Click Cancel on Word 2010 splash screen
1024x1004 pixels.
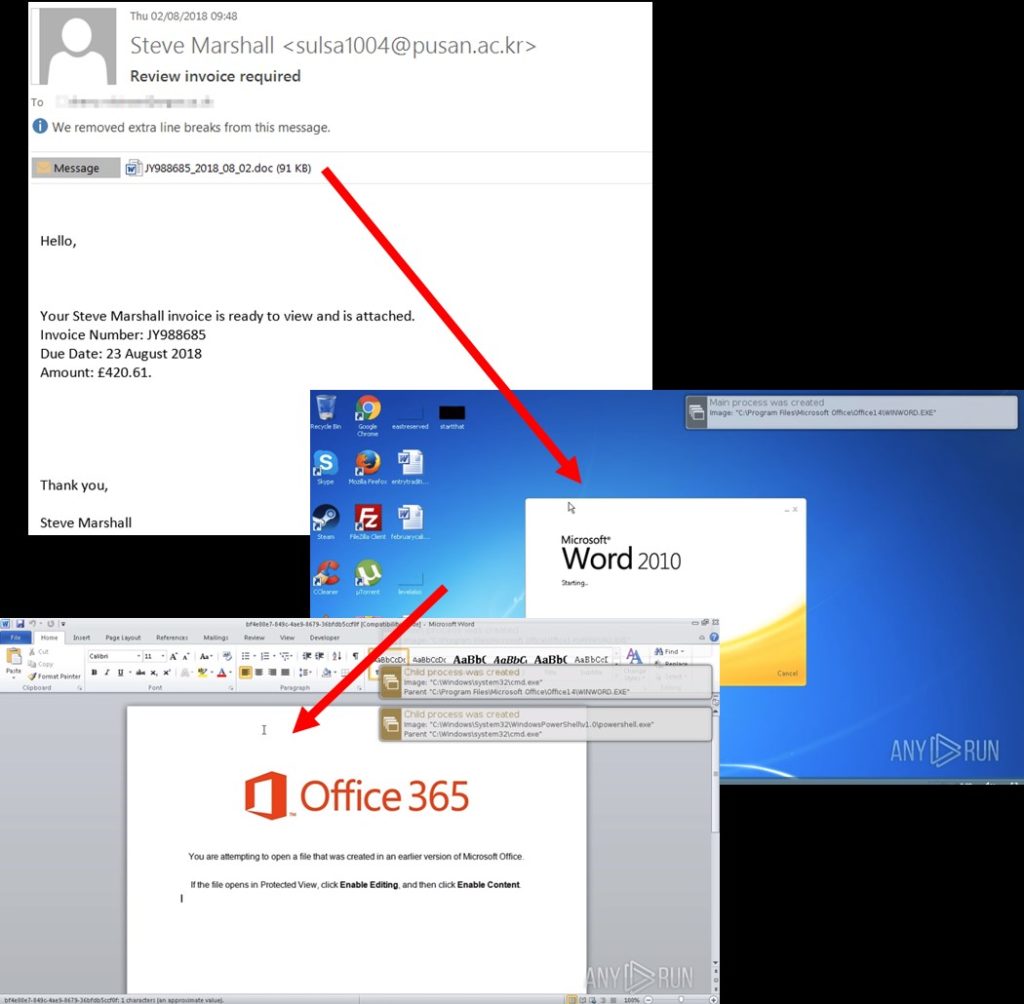[x=787, y=673]
